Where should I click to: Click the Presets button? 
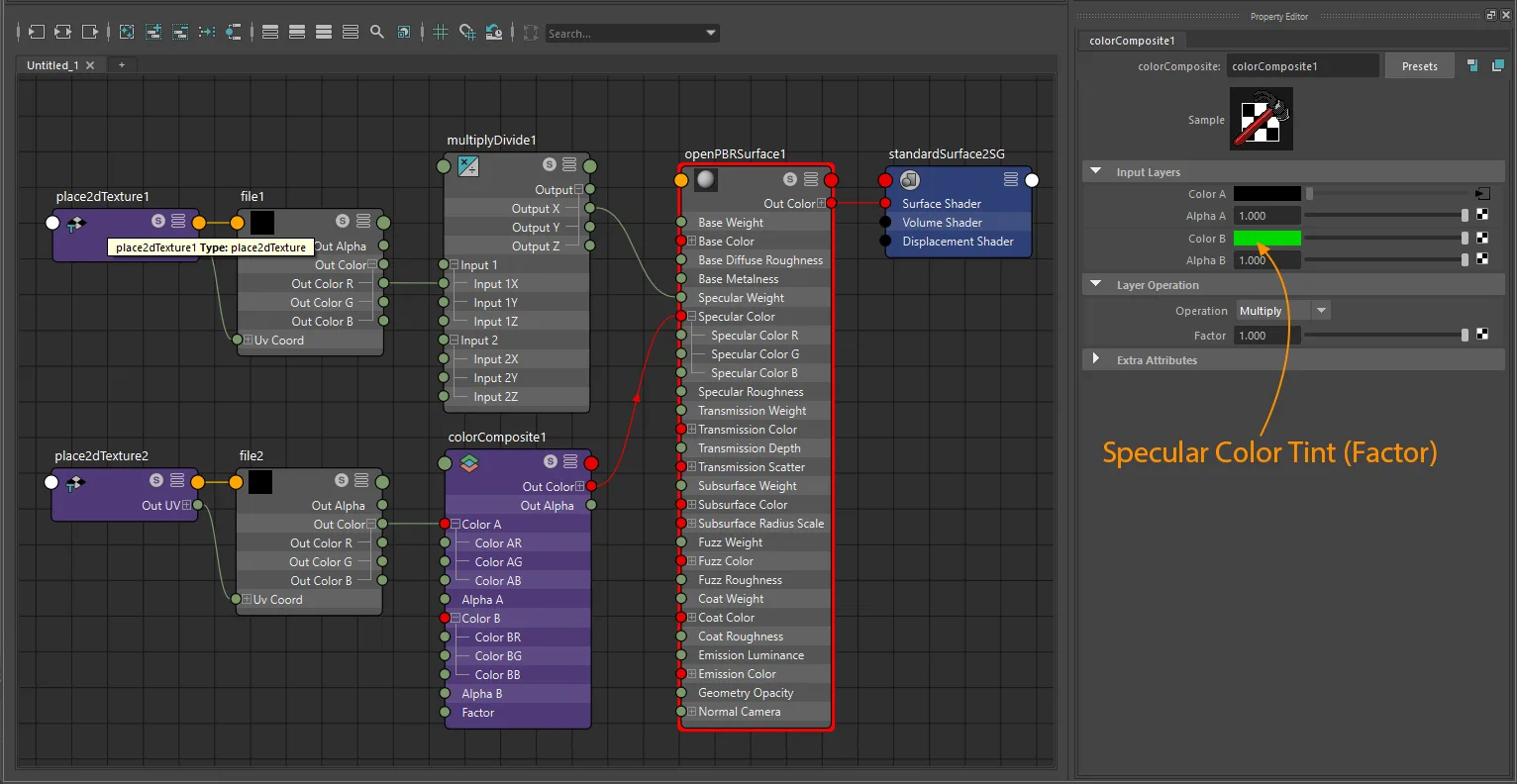click(x=1419, y=66)
